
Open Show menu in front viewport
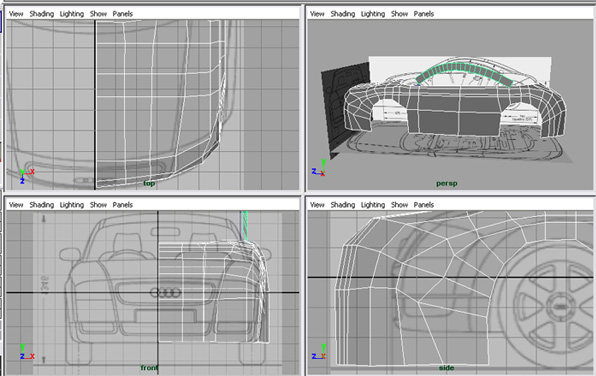pyautogui.click(x=98, y=205)
